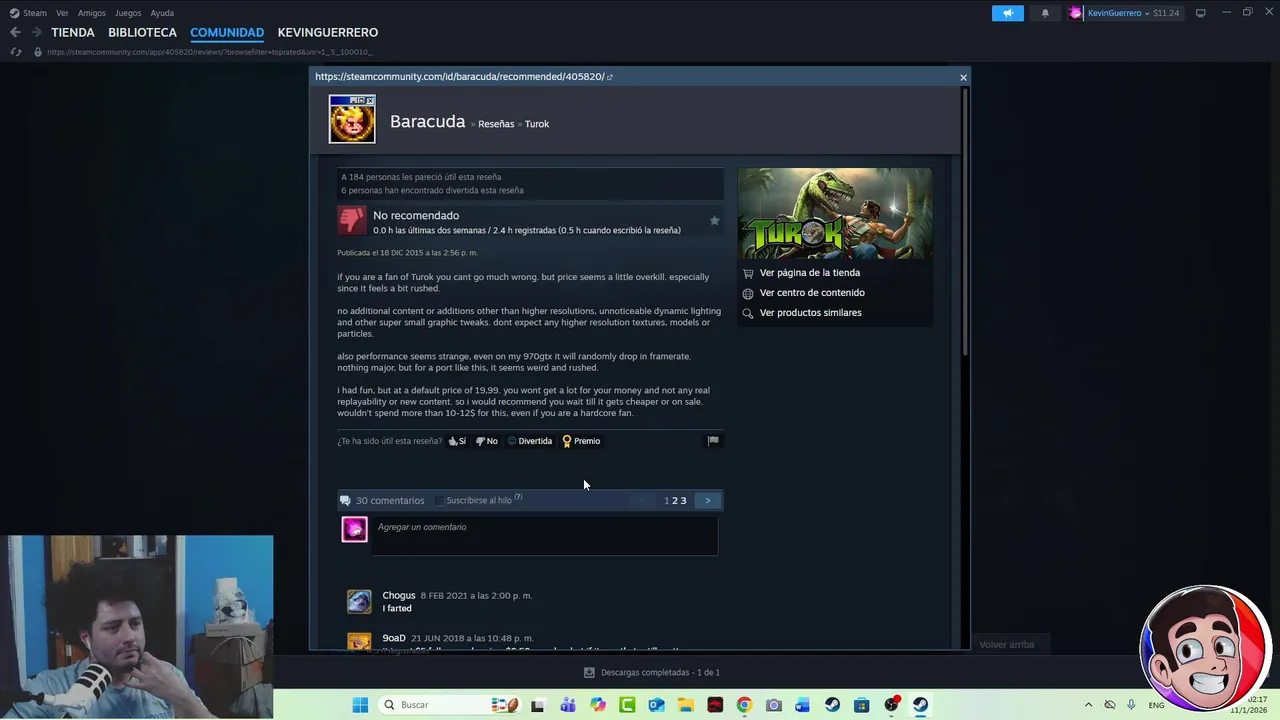
Task: Open Microsoft Store from taskbar
Action: (862, 705)
